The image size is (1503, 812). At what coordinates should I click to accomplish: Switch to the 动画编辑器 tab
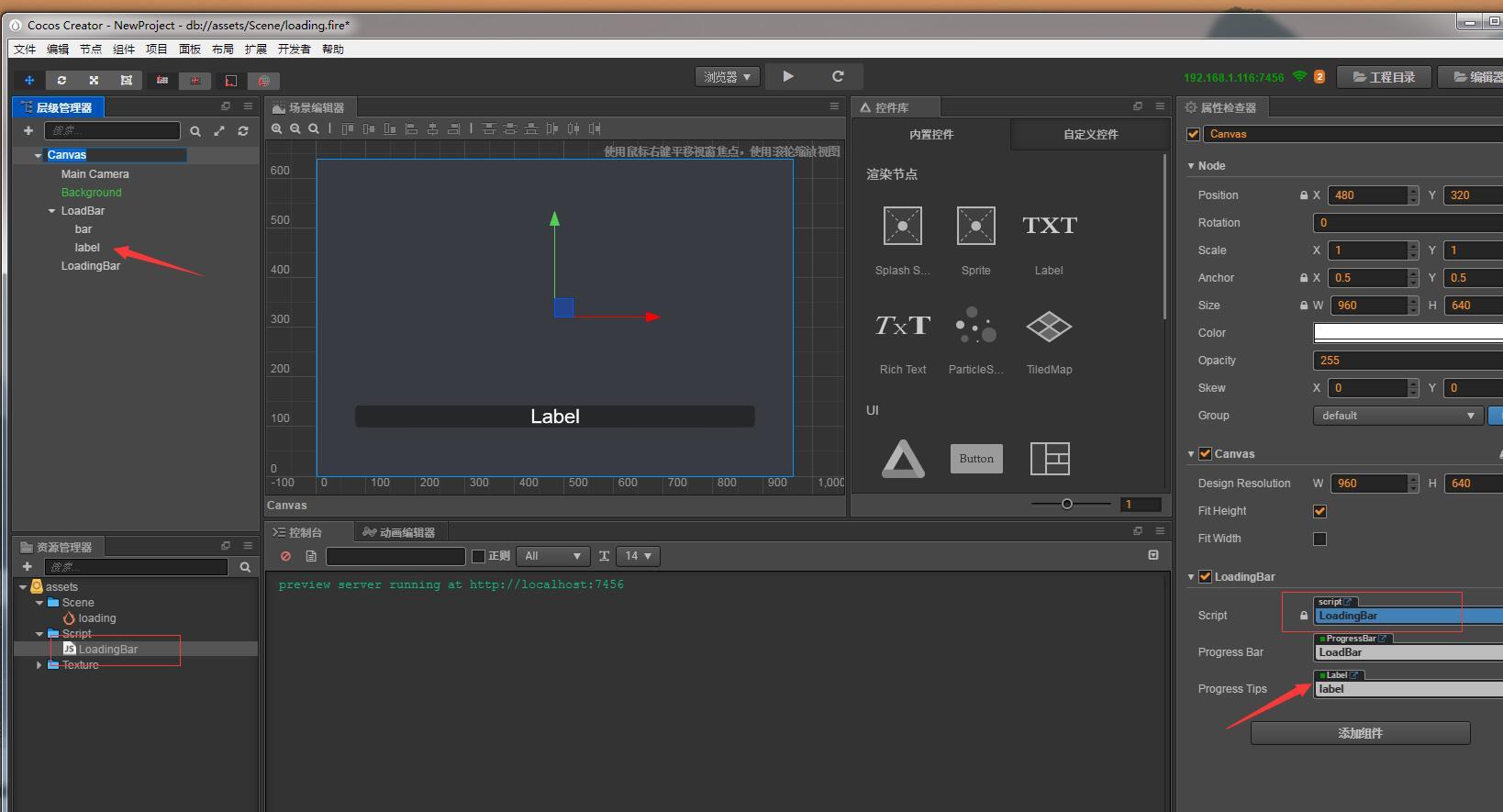point(400,532)
